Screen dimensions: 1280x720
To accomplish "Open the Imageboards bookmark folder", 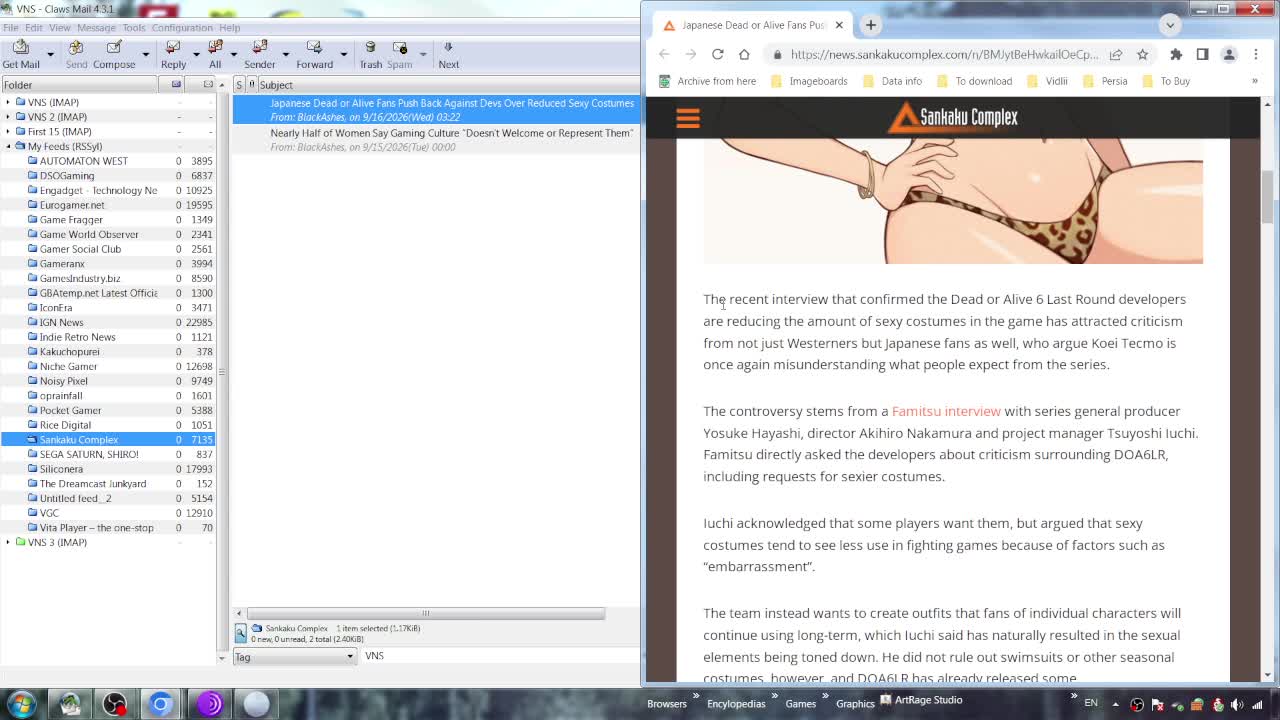I will (x=809, y=81).
